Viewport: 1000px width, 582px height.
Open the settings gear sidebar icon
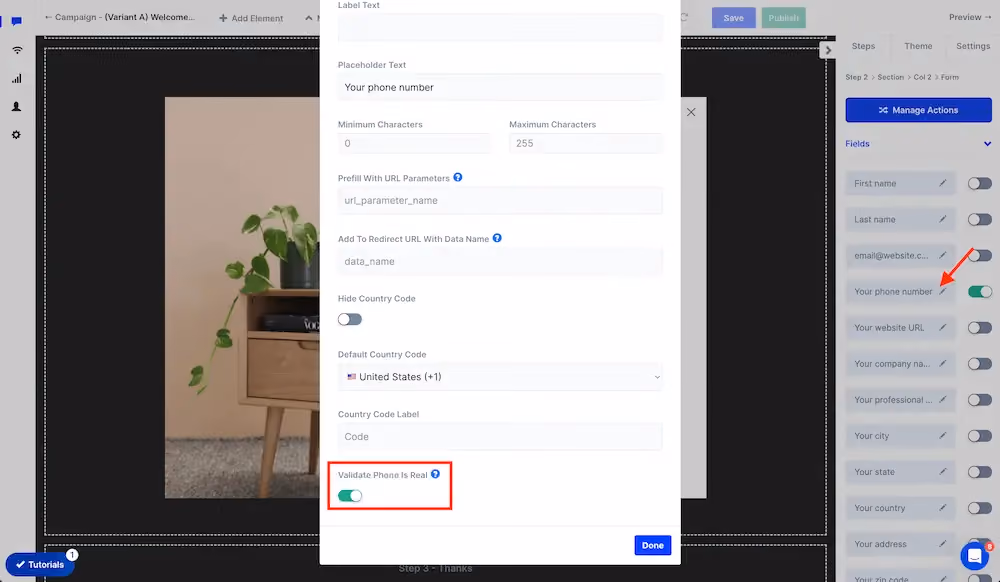[x=17, y=135]
